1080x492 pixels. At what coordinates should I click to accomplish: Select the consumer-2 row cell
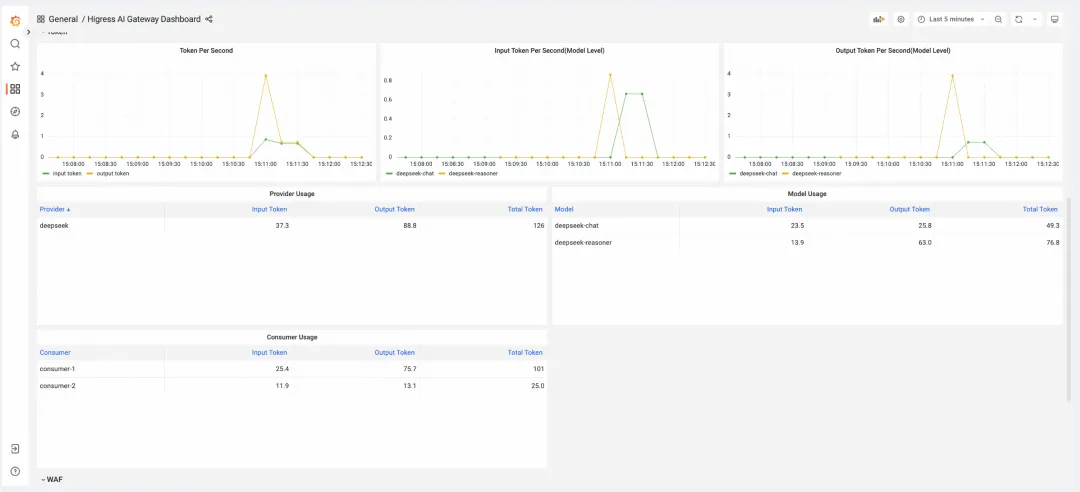101,386
